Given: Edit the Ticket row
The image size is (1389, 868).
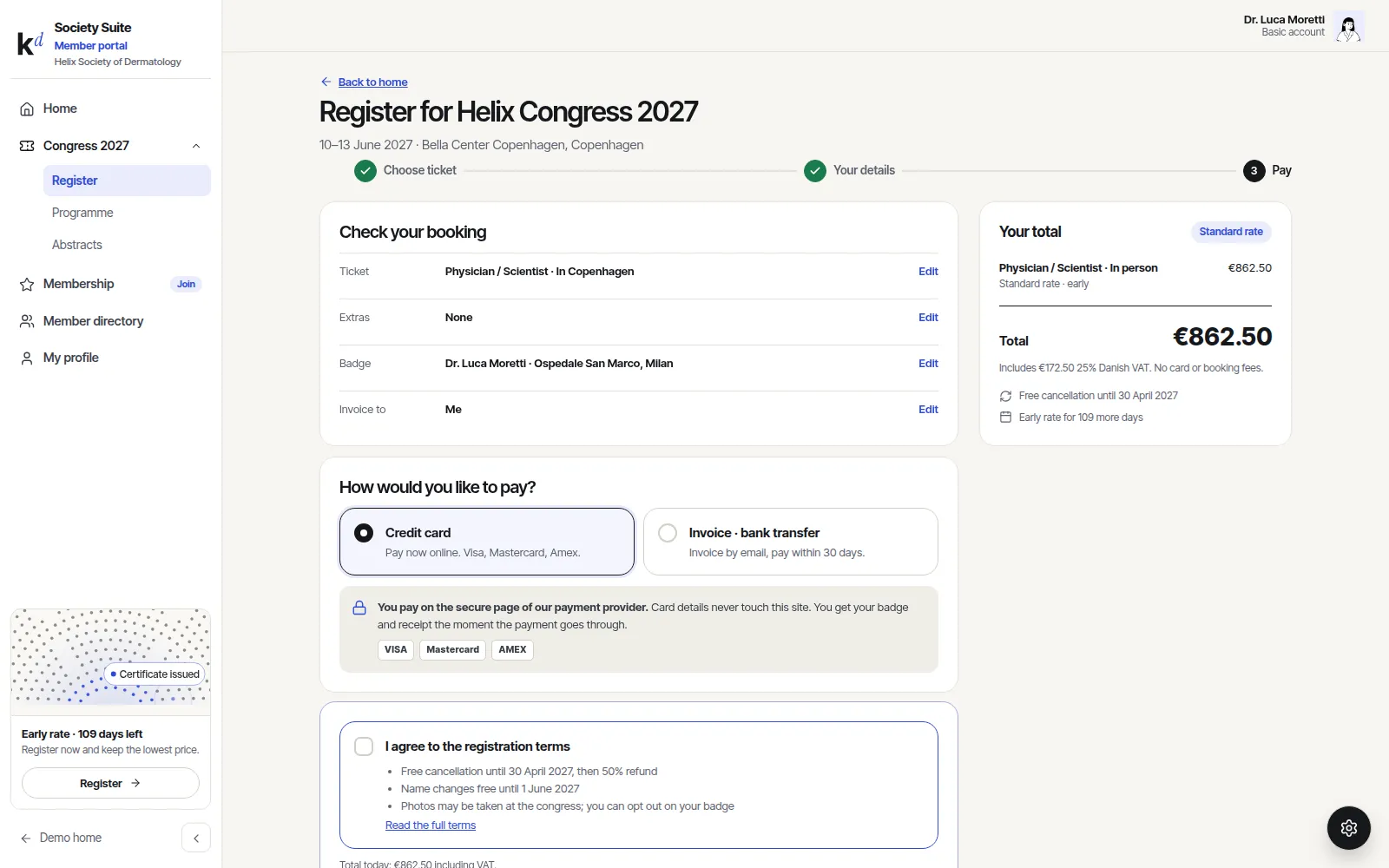Looking at the screenshot, I should 928,272.
